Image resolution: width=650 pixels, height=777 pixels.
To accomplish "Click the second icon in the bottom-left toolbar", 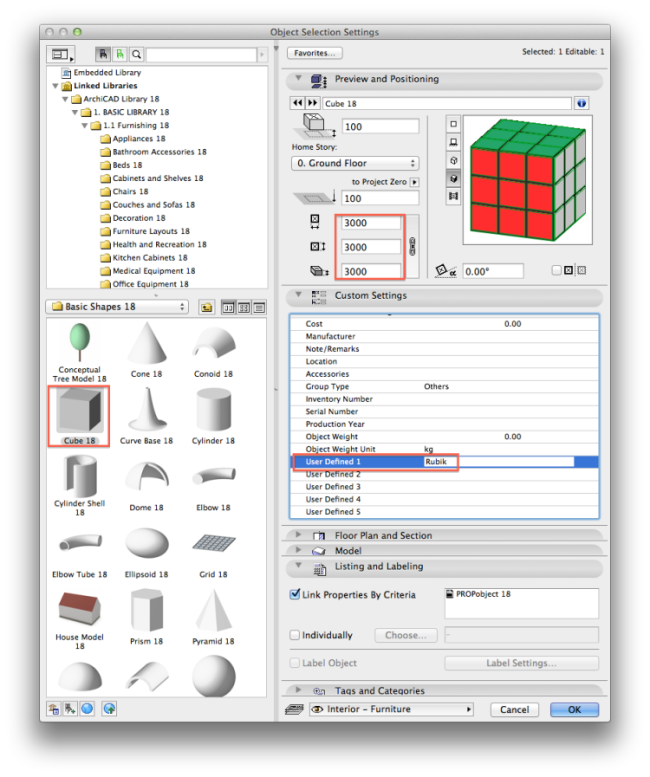I will point(70,709).
